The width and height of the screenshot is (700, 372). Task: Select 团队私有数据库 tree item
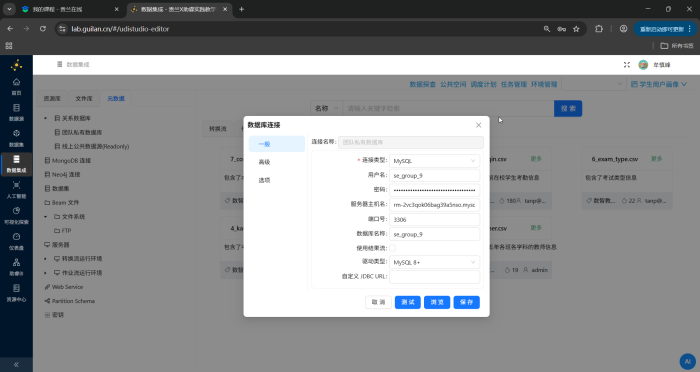point(78,132)
